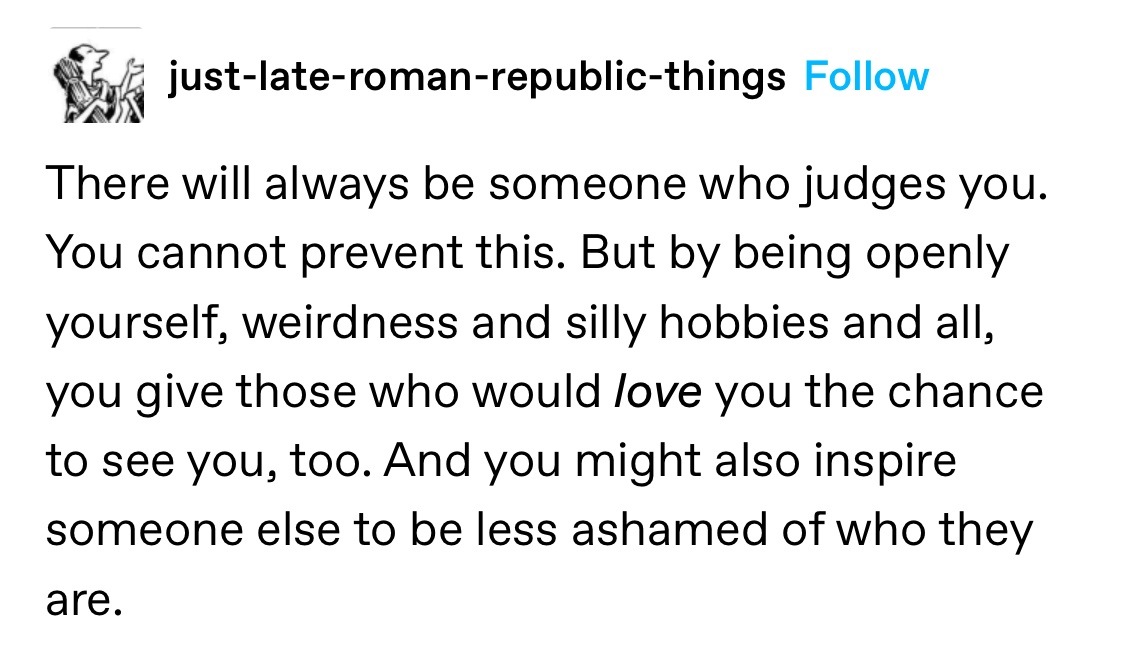Click the phrase "someone else" on sixth line
The image size is (1125, 665).
[x=193, y=530]
